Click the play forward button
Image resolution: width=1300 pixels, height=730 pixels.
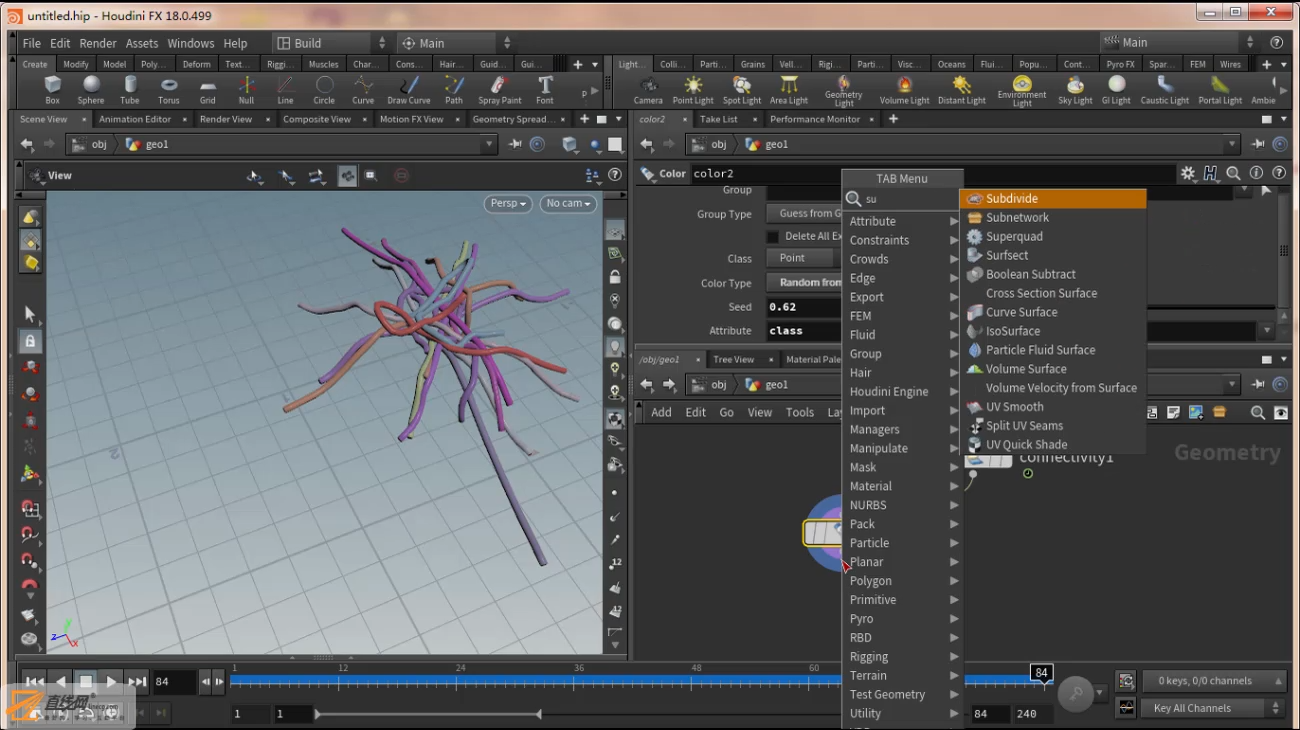pos(111,682)
